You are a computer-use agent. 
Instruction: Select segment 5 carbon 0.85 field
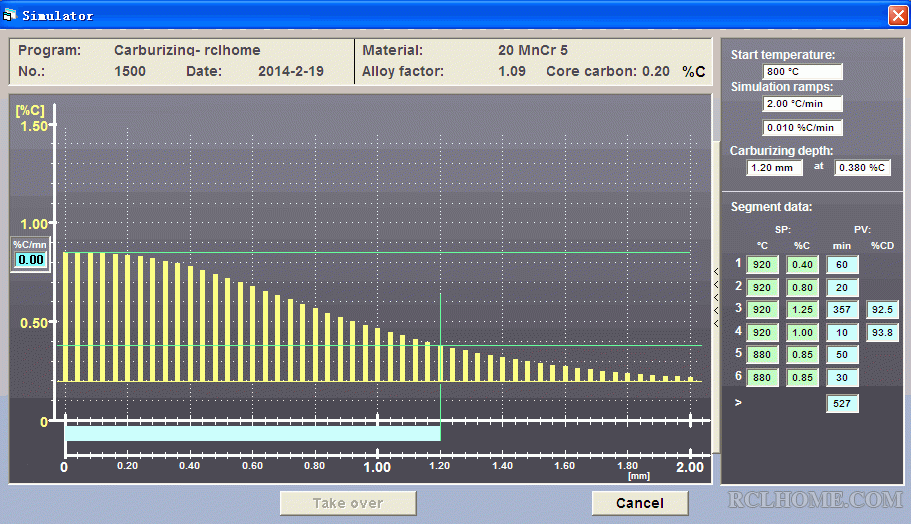(802, 354)
